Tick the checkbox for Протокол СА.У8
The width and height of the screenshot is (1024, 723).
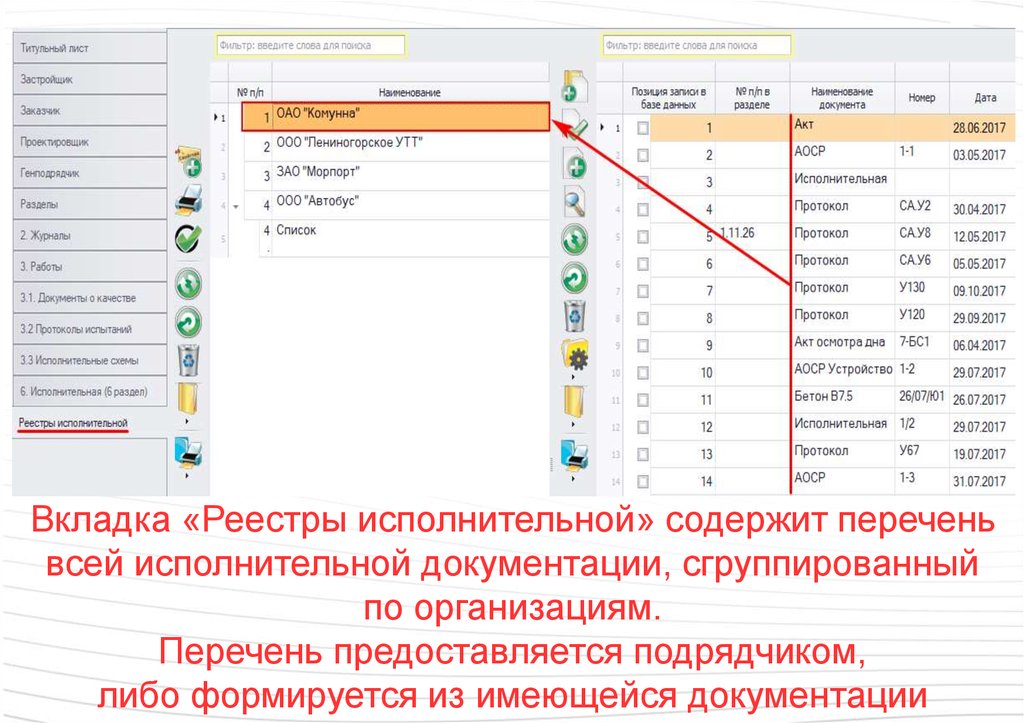(x=643, y=236)
